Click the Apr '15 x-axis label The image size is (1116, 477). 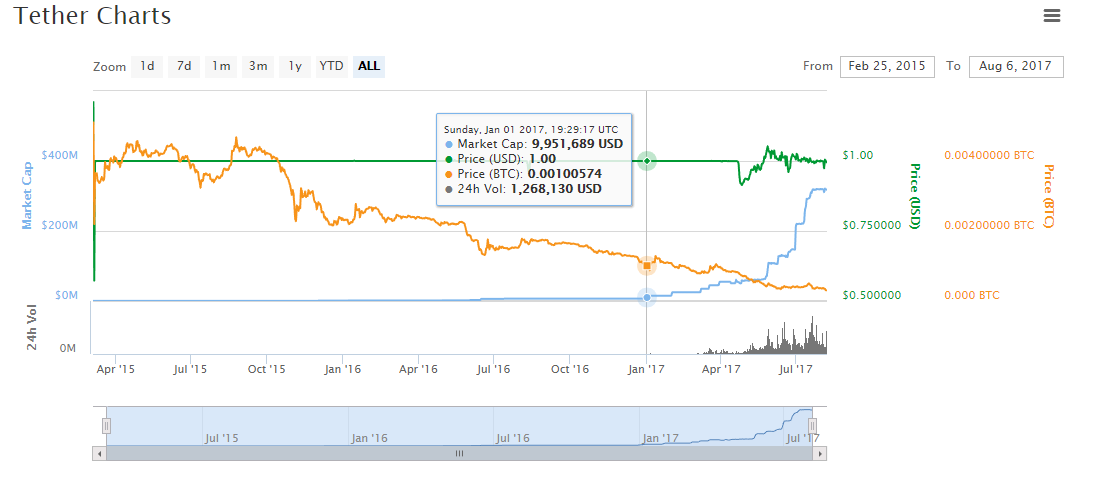pos(115,369)
